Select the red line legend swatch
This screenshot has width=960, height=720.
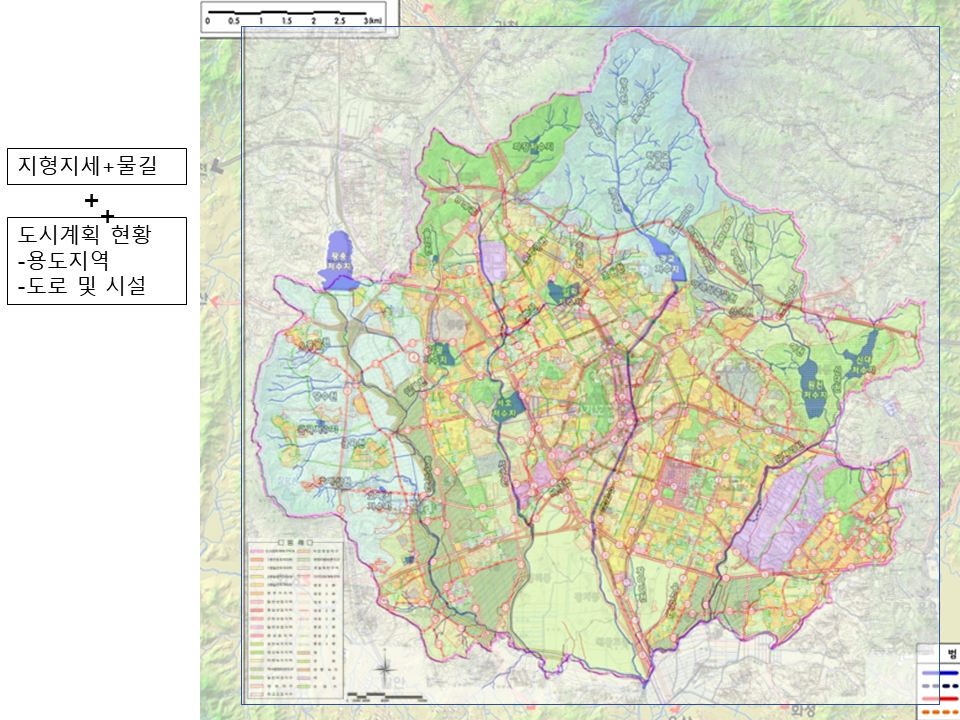tap(940, 699)
